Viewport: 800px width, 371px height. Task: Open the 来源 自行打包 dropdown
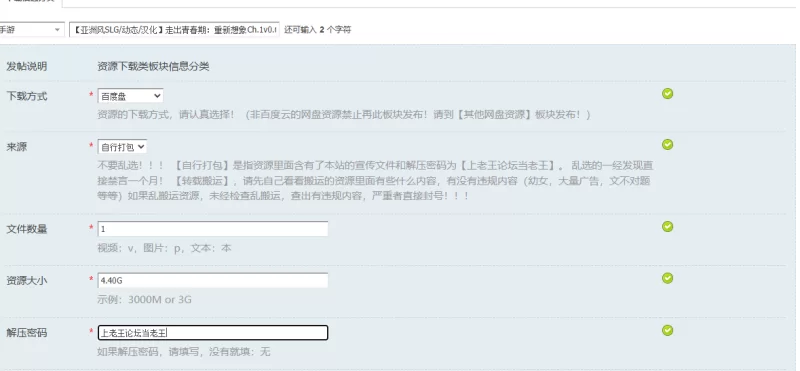(122, 147)
